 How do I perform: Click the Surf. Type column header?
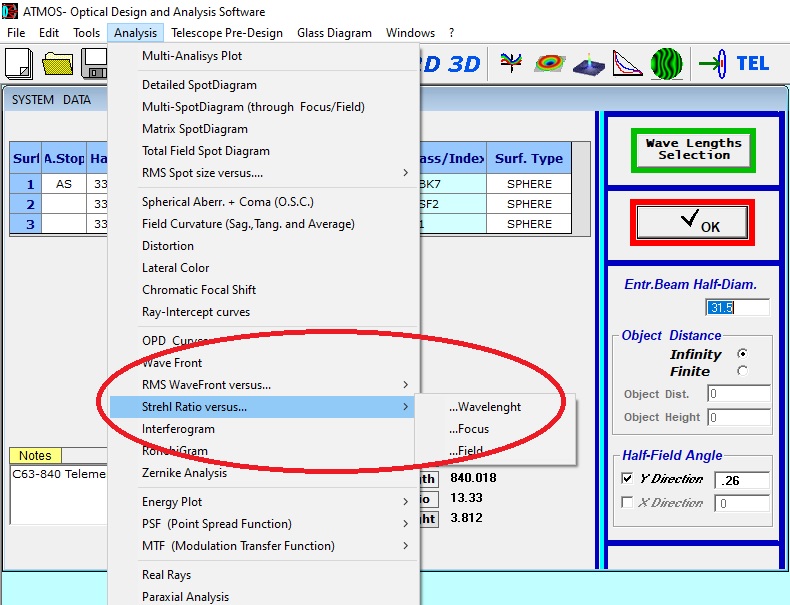point(529,158)
